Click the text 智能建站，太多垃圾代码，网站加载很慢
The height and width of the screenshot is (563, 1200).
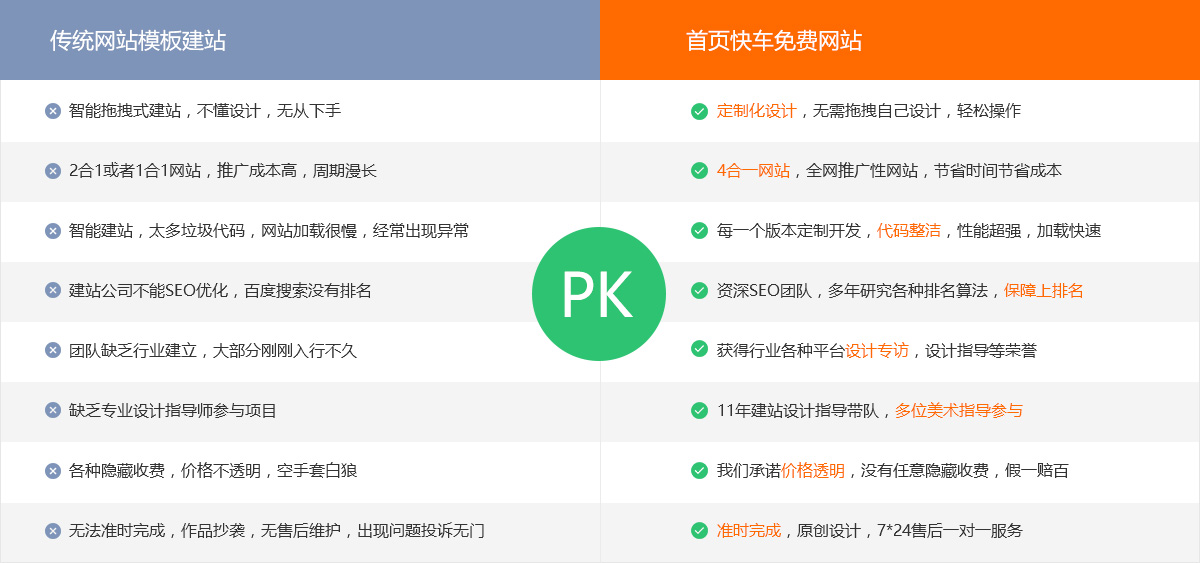pyautogui.click(x=213, y=231)
